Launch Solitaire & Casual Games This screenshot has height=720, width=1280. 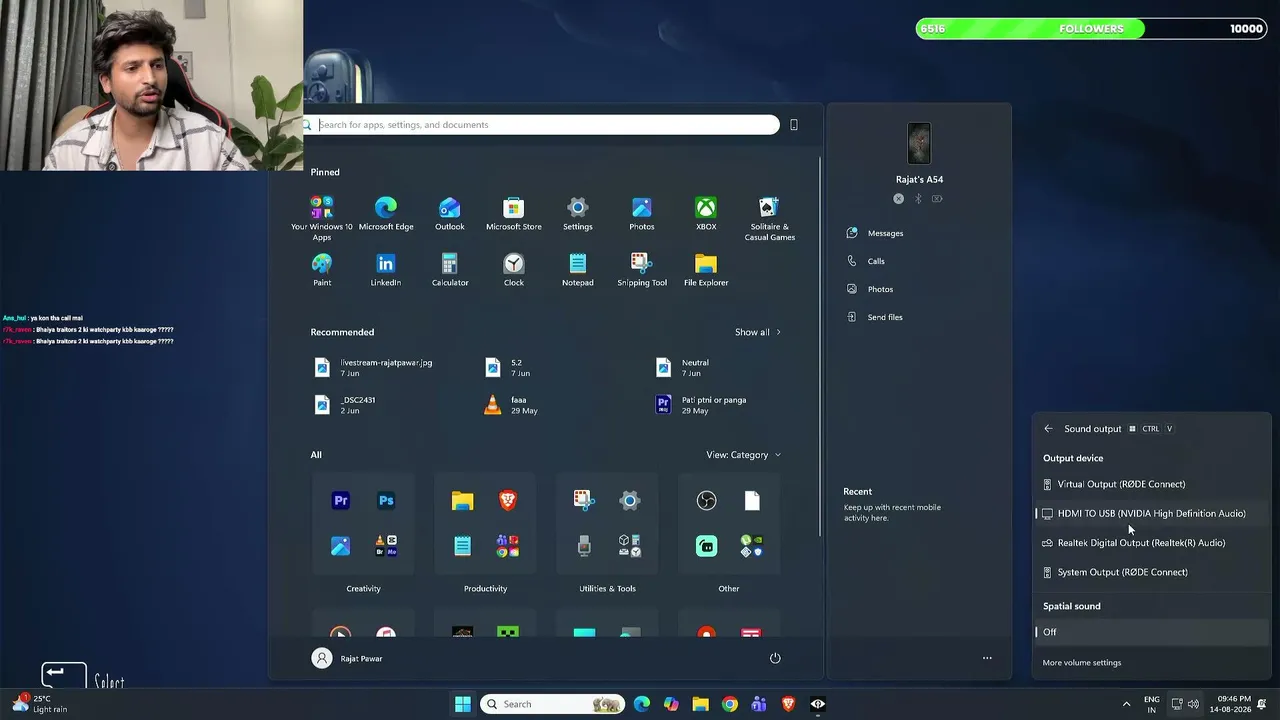point(770,219)
